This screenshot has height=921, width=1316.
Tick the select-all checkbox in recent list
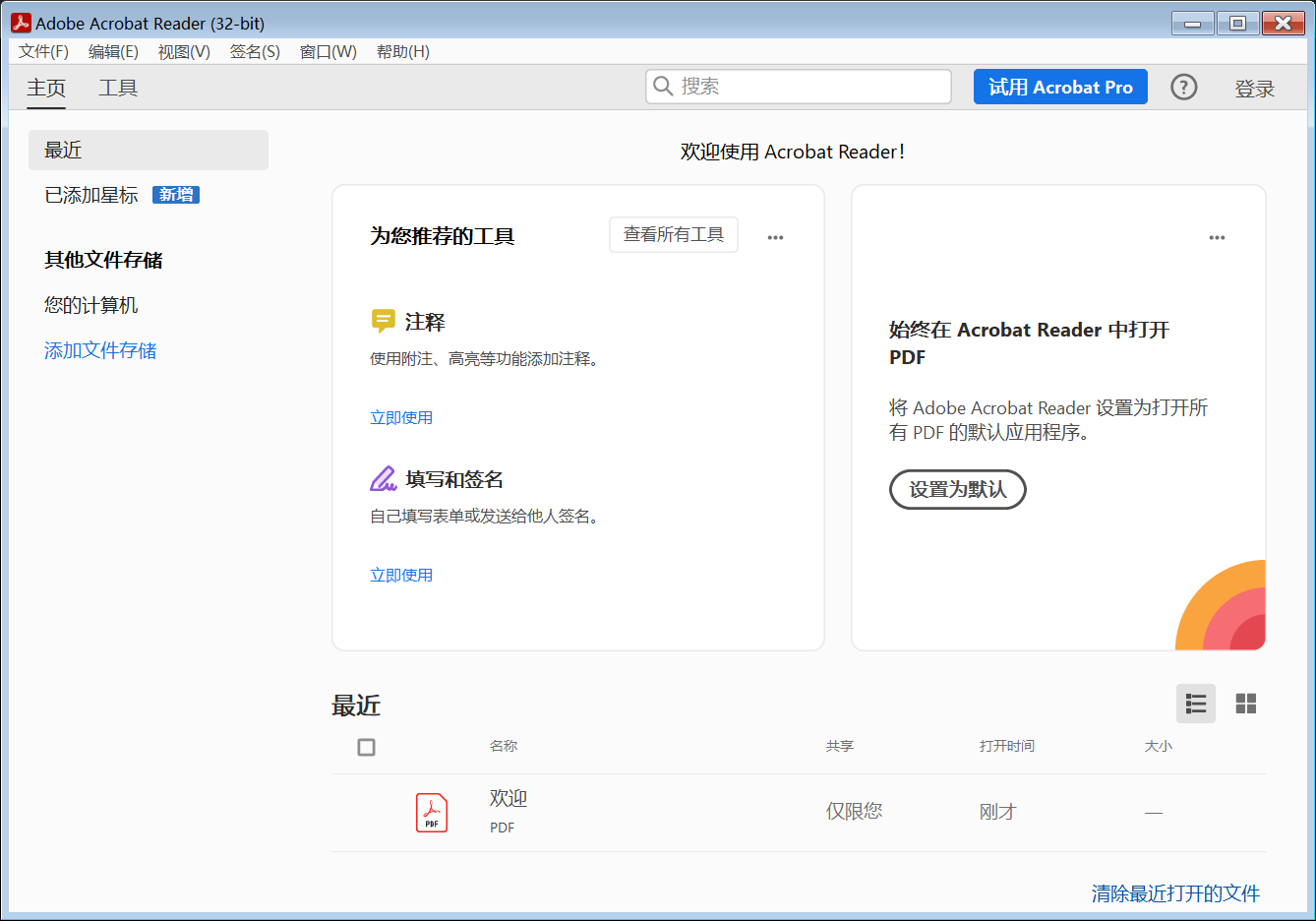[367, 748]
